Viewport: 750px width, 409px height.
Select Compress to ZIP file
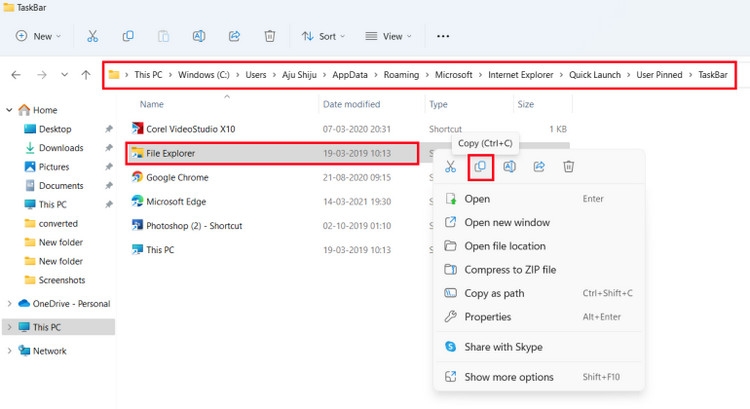(539, 270)
